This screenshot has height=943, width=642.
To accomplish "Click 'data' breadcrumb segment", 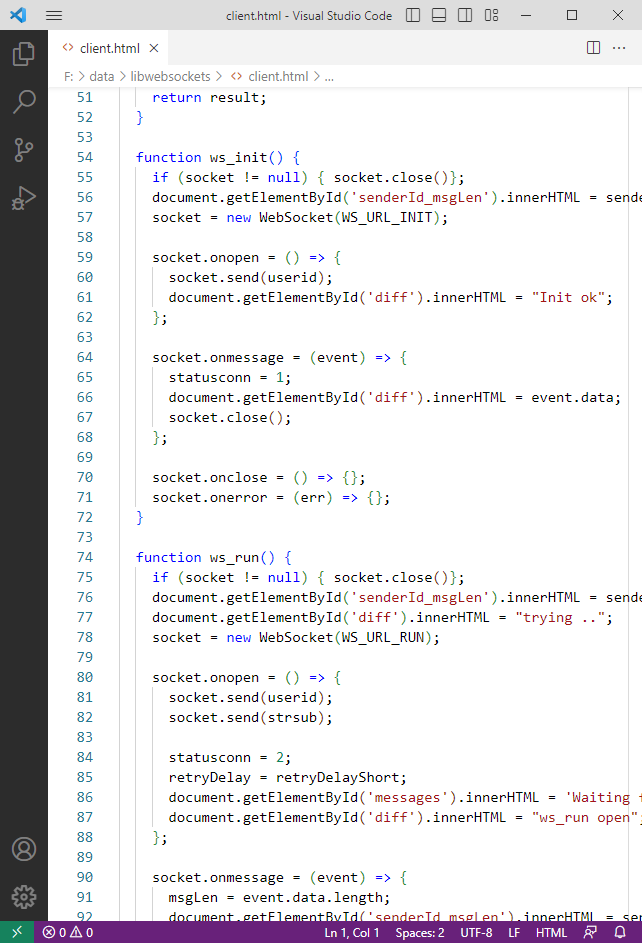I will pos(102,76).
